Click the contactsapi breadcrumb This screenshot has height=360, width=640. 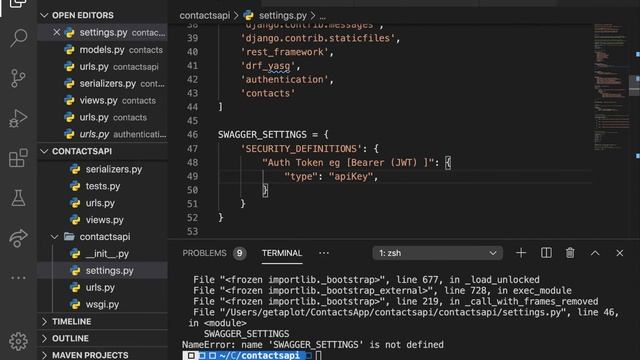204,16
